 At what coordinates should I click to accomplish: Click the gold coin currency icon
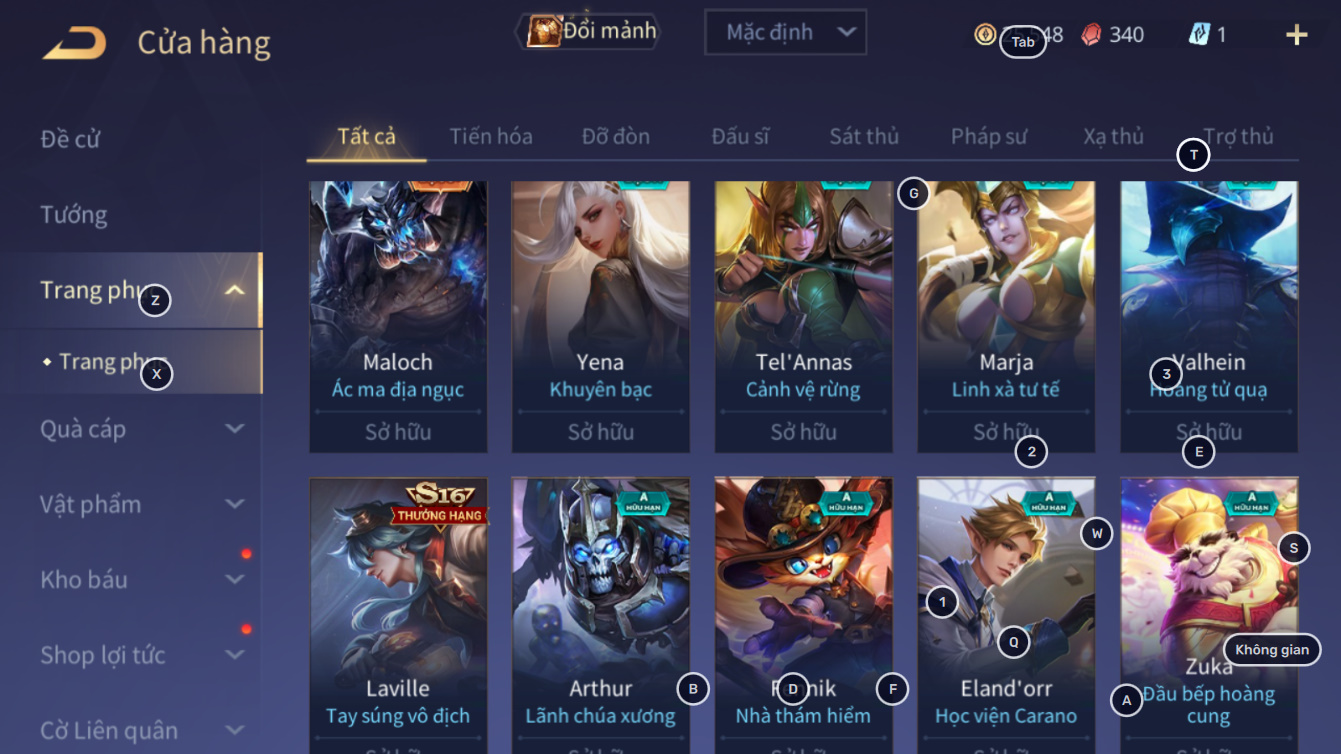[x=985, y=35]
